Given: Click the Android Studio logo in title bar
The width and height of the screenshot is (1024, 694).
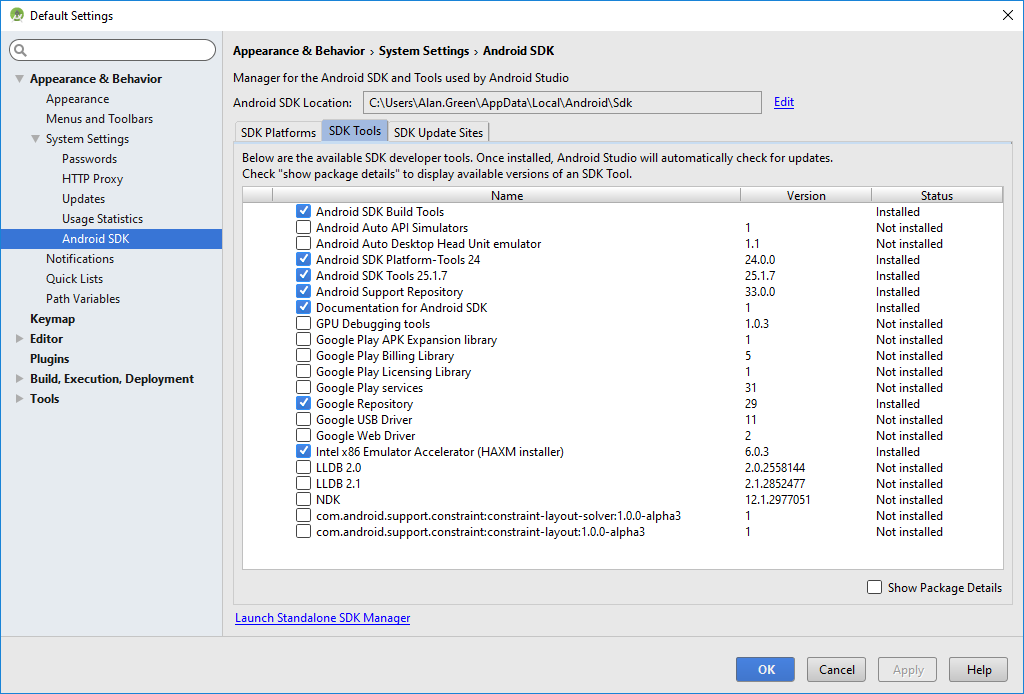Looking at the screenshot, I should [x=16, y=15].
